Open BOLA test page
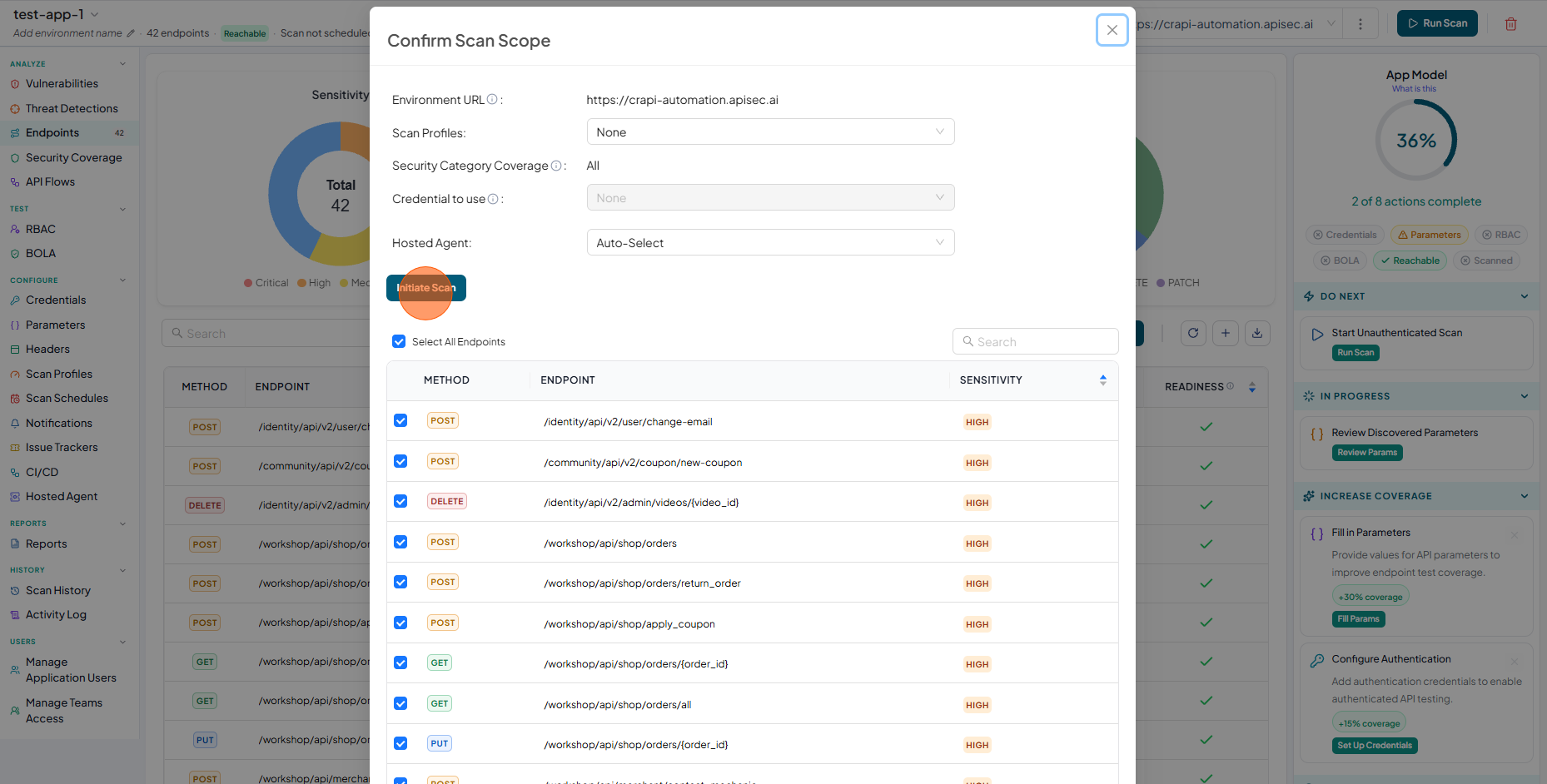The image size is (1547, 784). coord(41,253)
